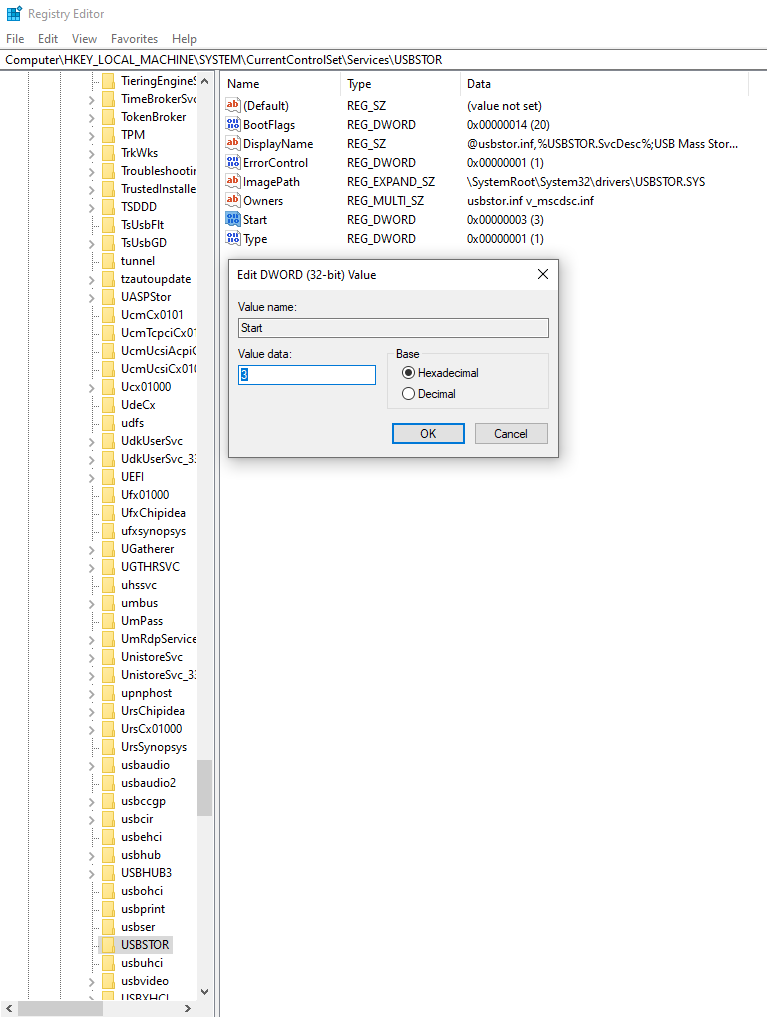Click the tree scroll-down arrow

point(205,991)
